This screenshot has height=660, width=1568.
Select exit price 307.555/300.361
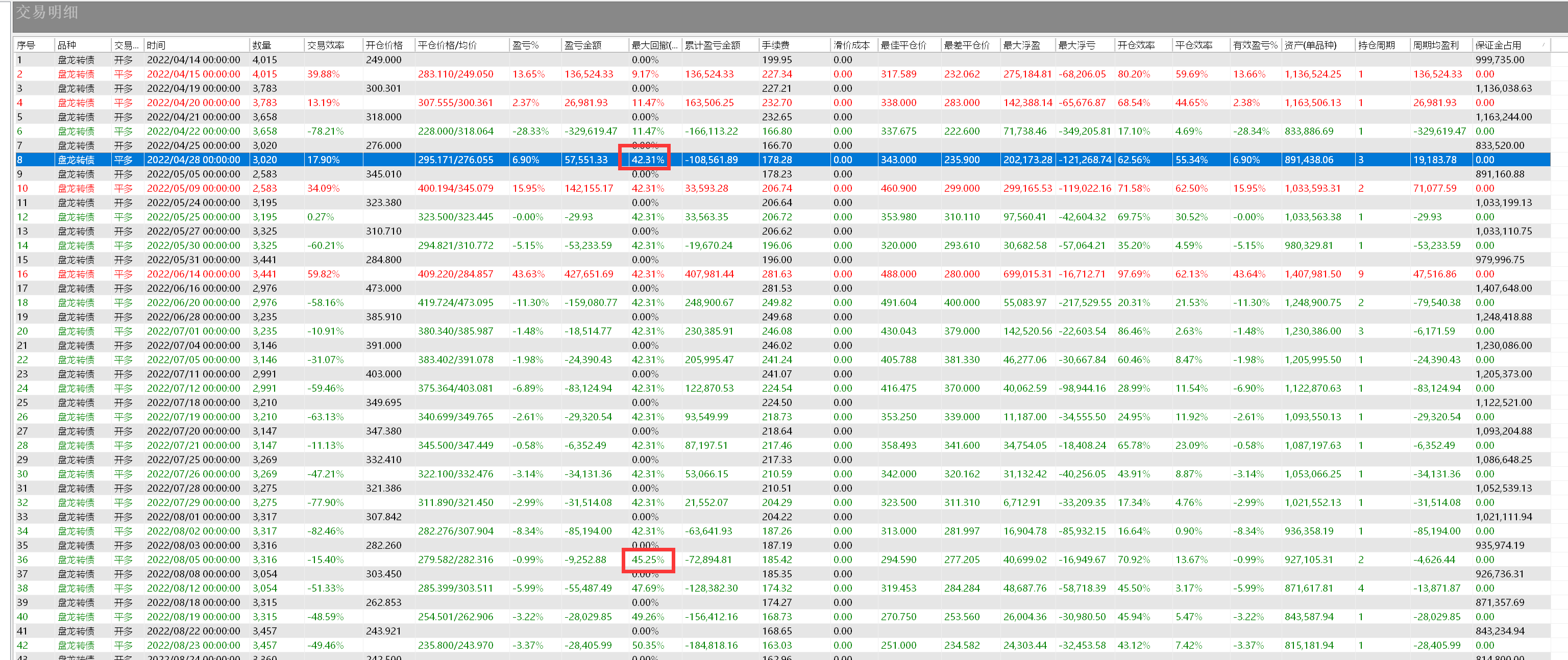[x=455, y=103]
